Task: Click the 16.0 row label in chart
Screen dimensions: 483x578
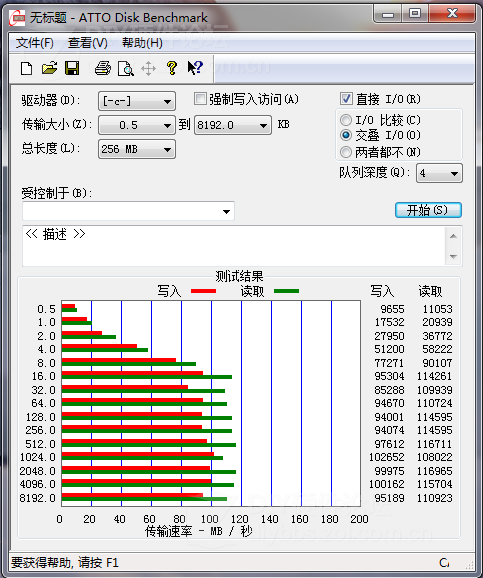Action: pos(44,376)
